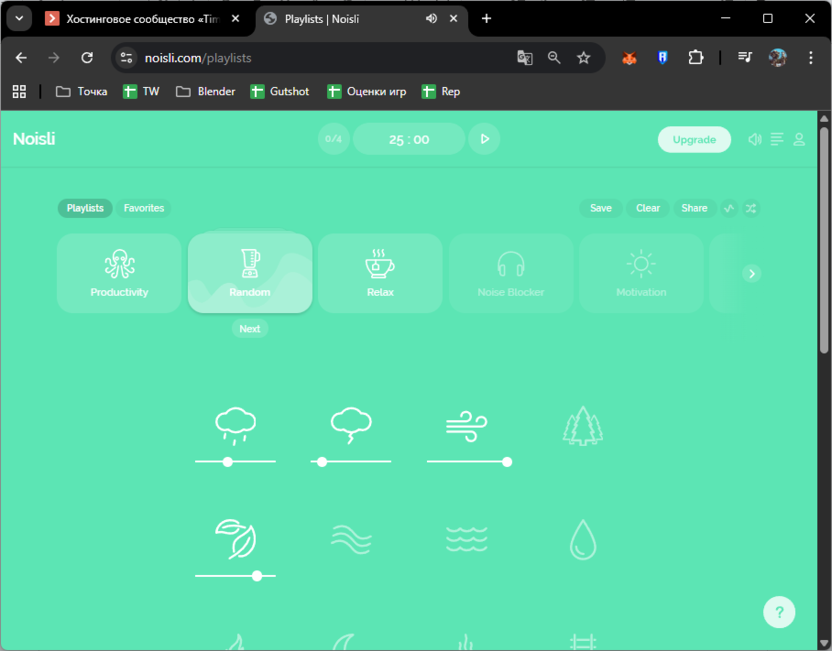Switch to the Favorites tab

[x=143, y=208]
